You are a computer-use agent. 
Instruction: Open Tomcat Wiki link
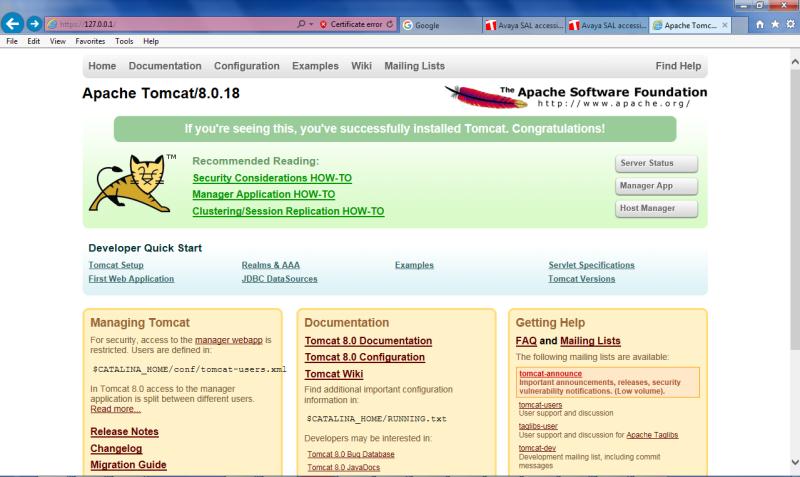pos(334,374)
